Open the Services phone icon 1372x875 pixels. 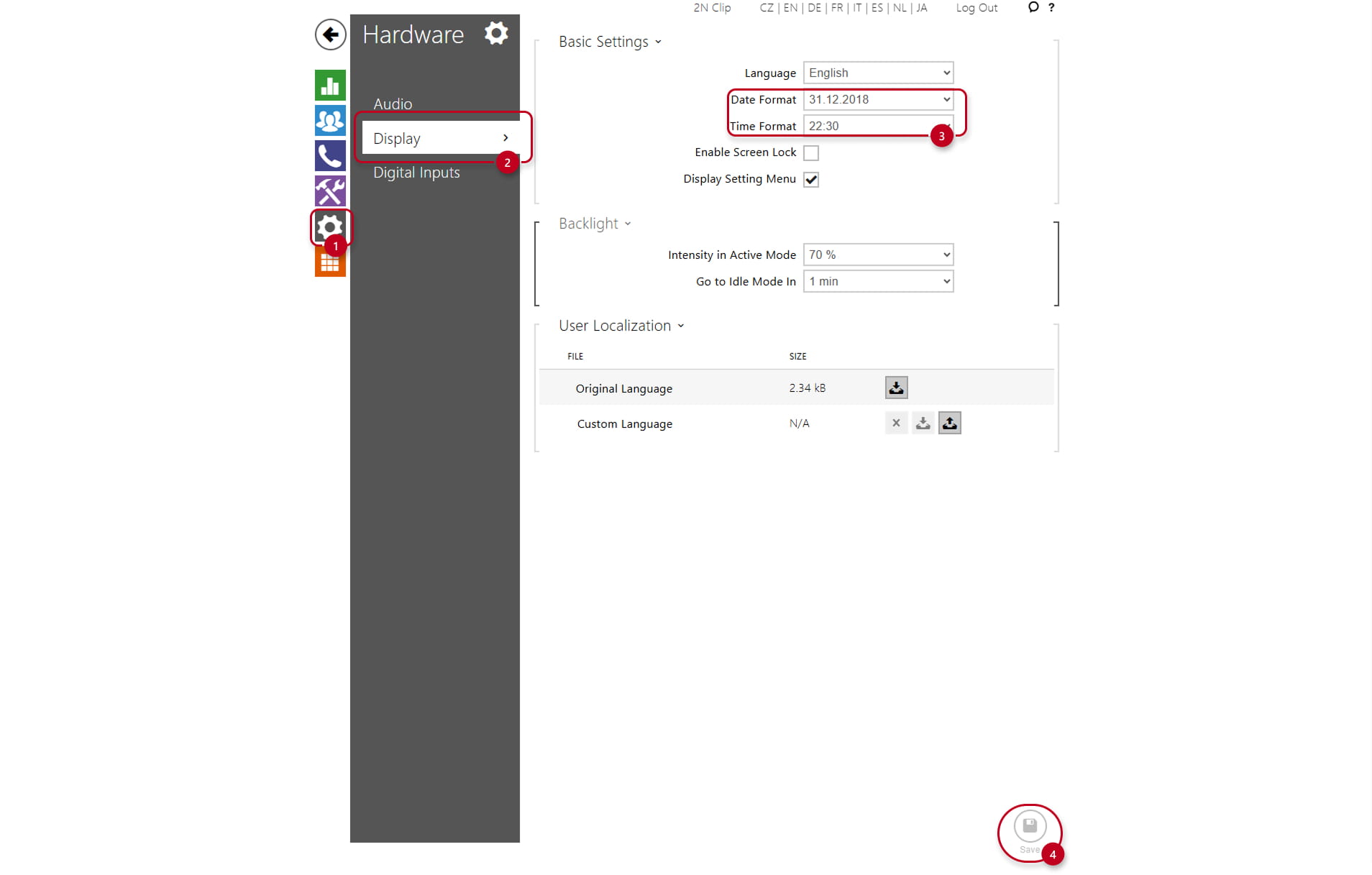point(330,156)
